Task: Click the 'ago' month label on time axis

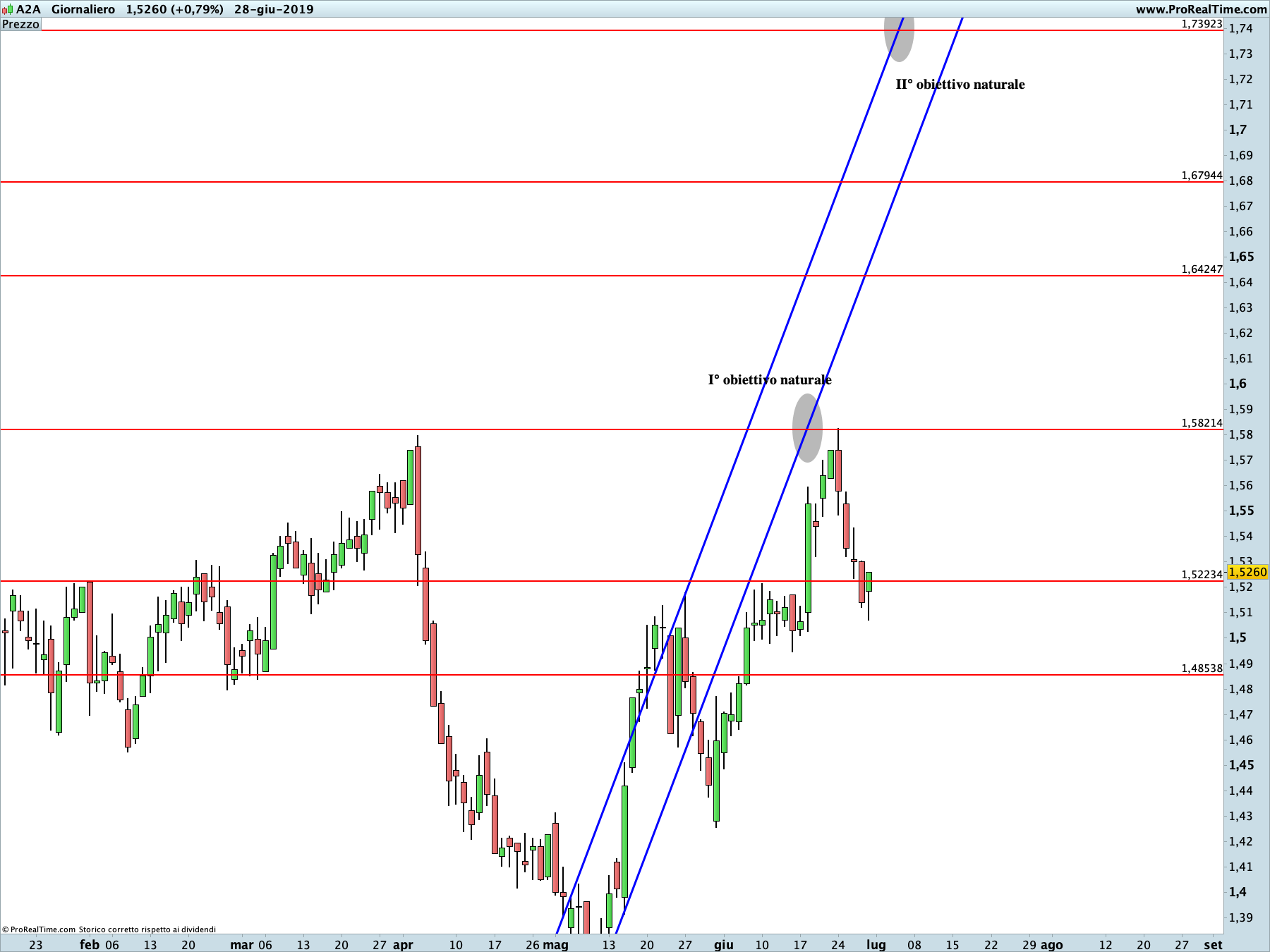Action: point(1051,945)
